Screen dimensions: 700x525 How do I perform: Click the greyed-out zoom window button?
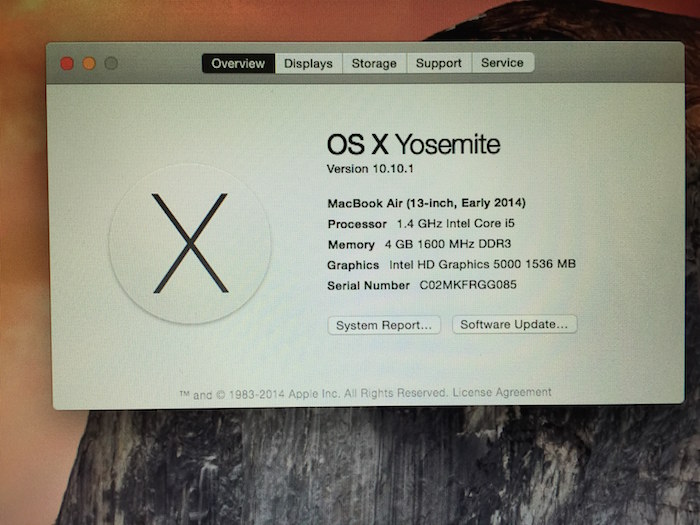click(111, 63)
